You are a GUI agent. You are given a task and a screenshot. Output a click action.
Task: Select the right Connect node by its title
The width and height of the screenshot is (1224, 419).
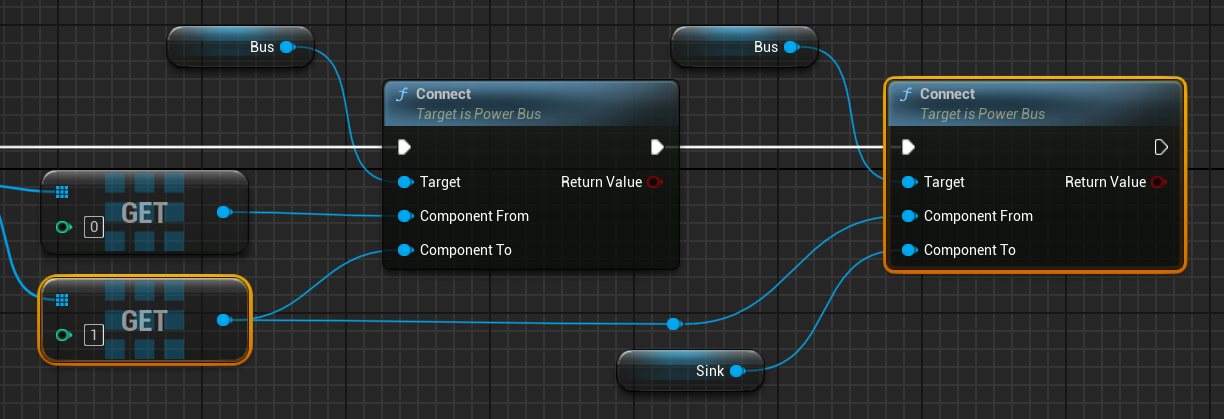click(x=947, y=94)
